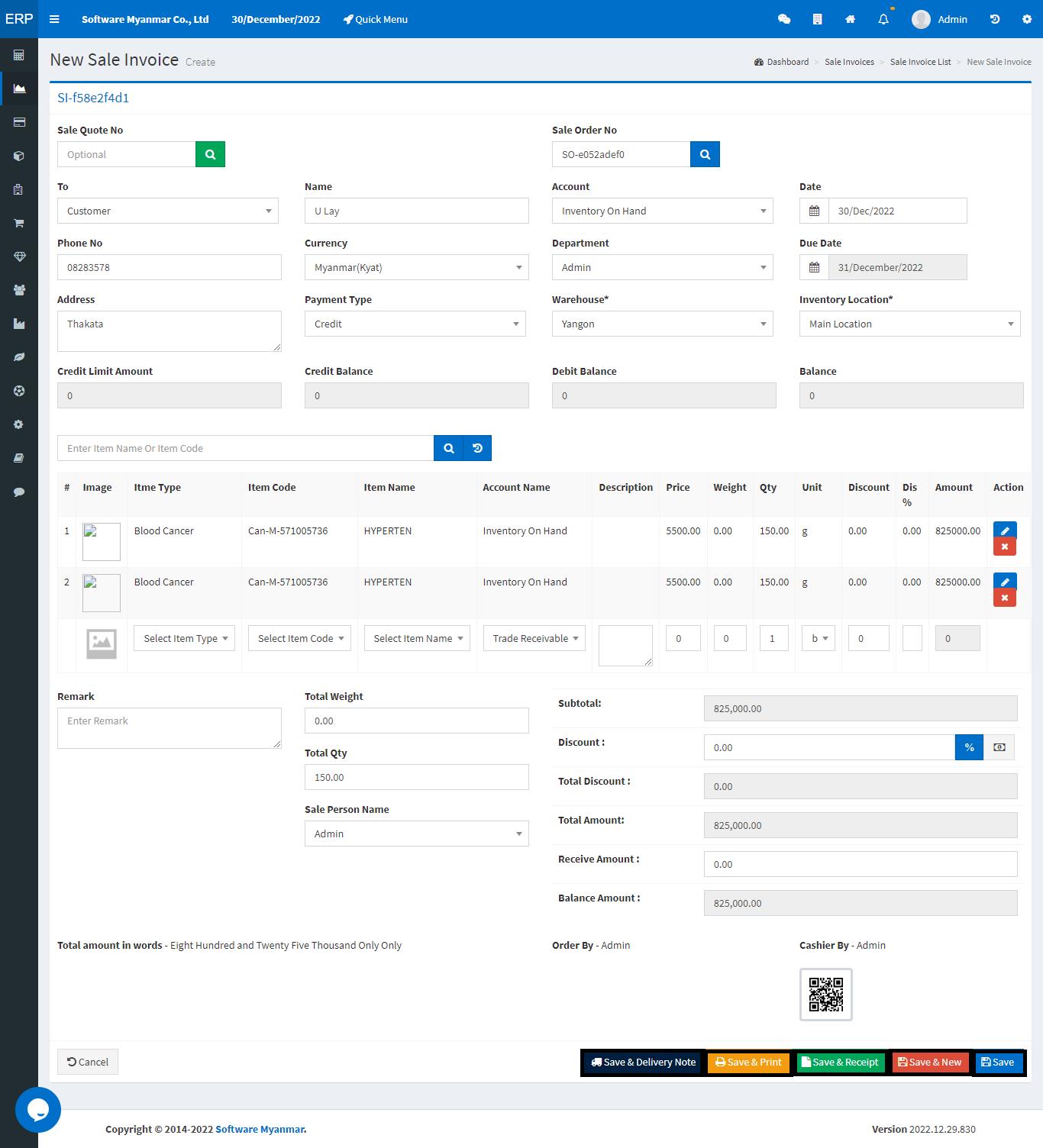Switch discount to percent mode
This screenshot has height=1148, width=1043.
969,747
